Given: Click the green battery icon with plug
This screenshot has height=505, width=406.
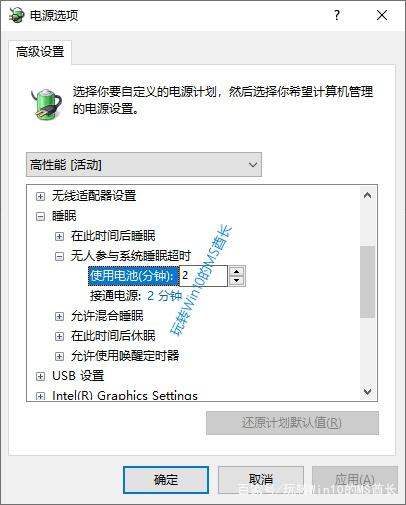Looking at the screenshot, I should pos(46,103).
